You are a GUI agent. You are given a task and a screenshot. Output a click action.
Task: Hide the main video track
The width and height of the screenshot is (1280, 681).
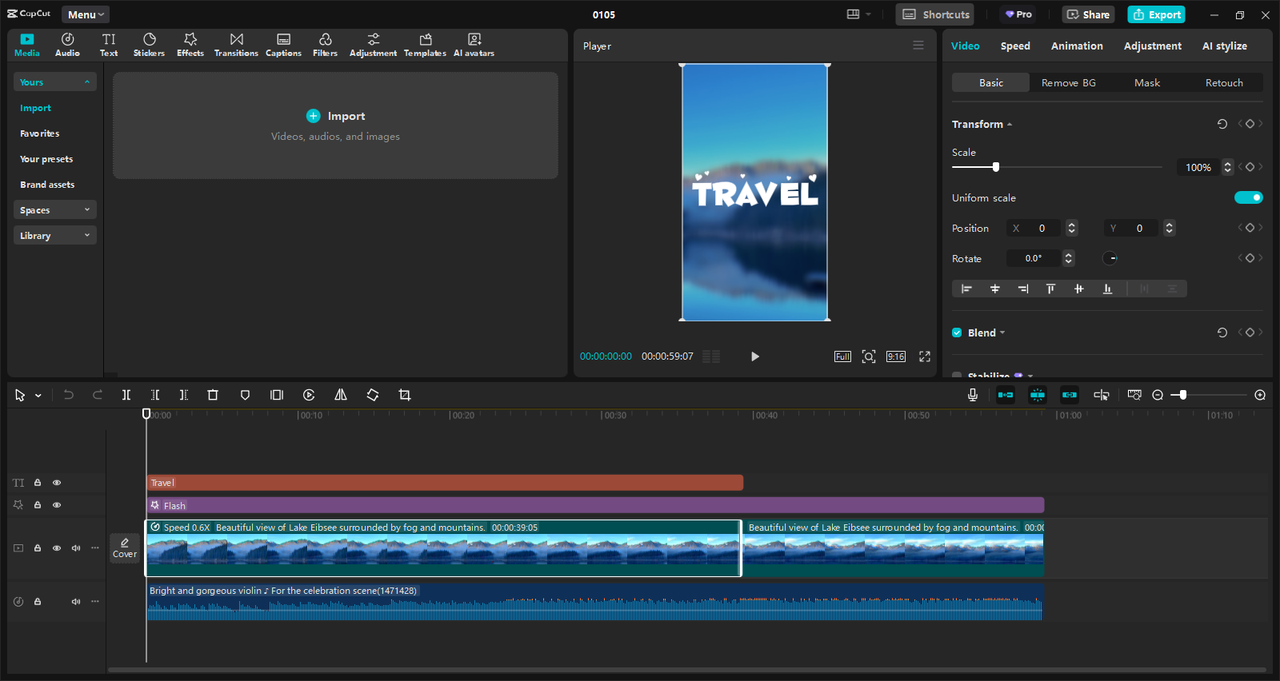57,548
